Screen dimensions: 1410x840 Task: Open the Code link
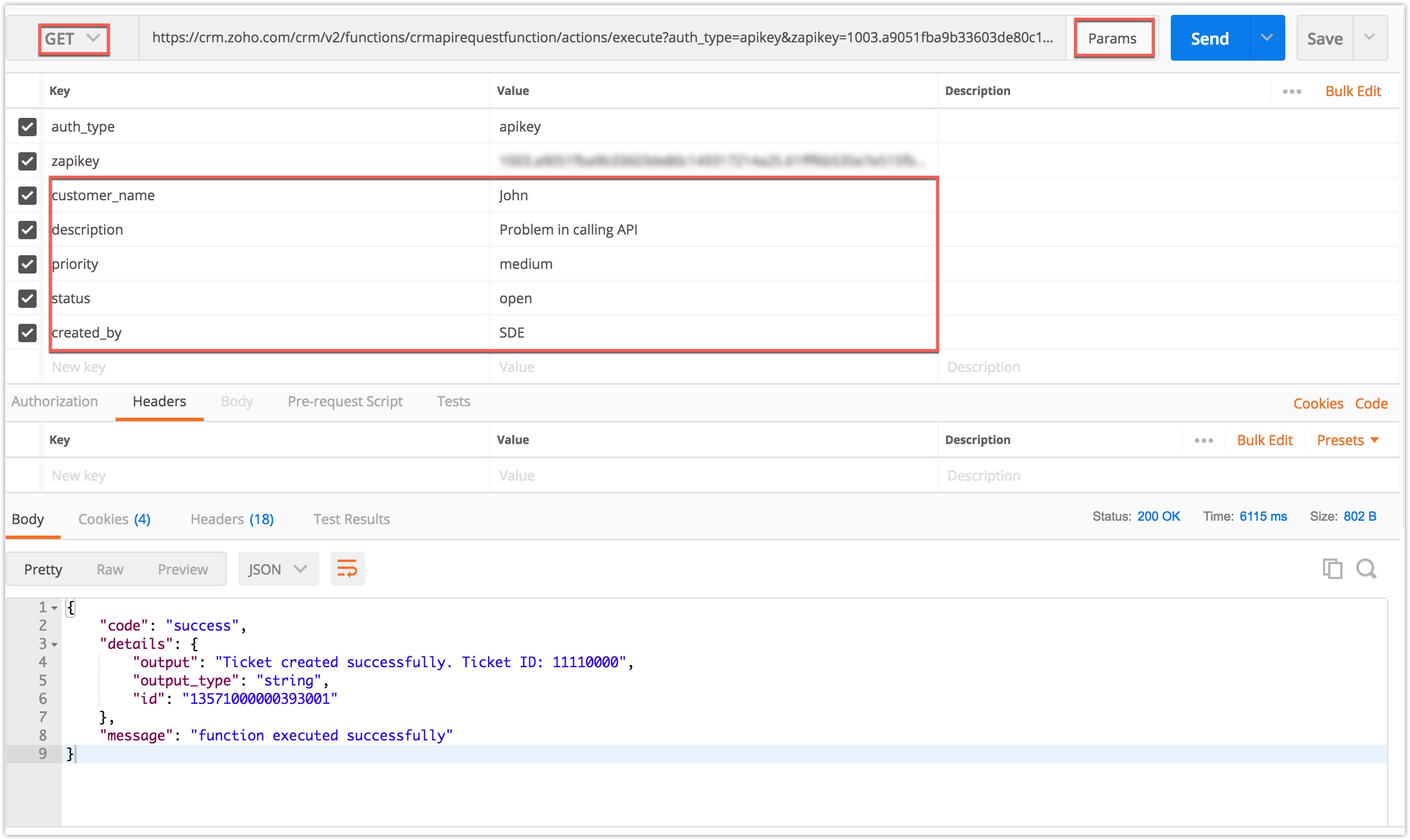coord(1371,403)
